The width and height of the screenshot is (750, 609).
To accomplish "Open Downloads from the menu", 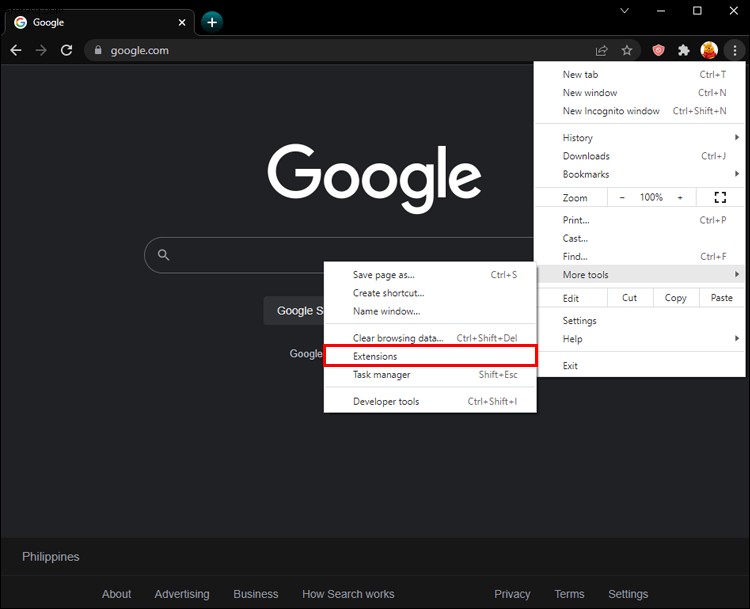I will coord(640,156).
